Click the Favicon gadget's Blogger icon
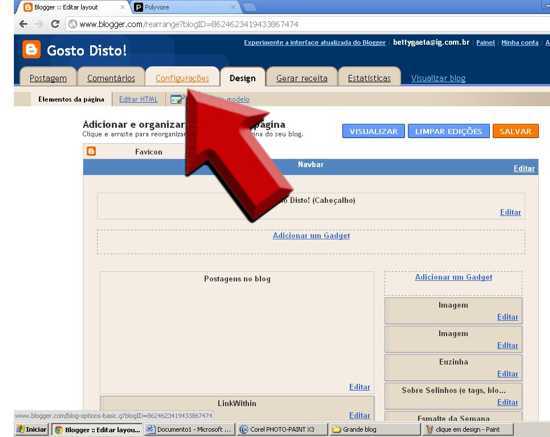The width and height of the screenshot is (550, 437). (91, 151)
